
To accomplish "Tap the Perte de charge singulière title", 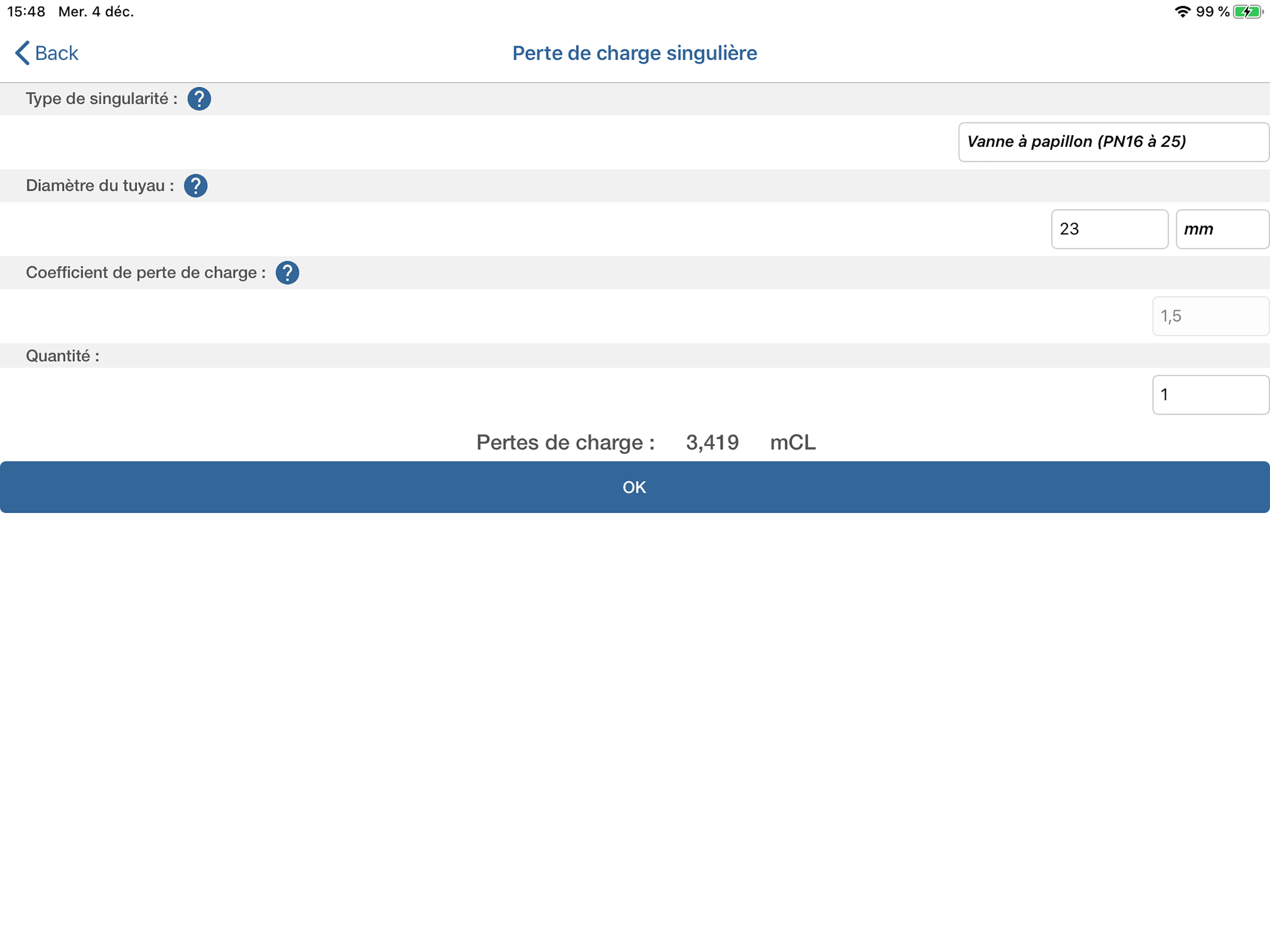I will (x=635, y=53).
